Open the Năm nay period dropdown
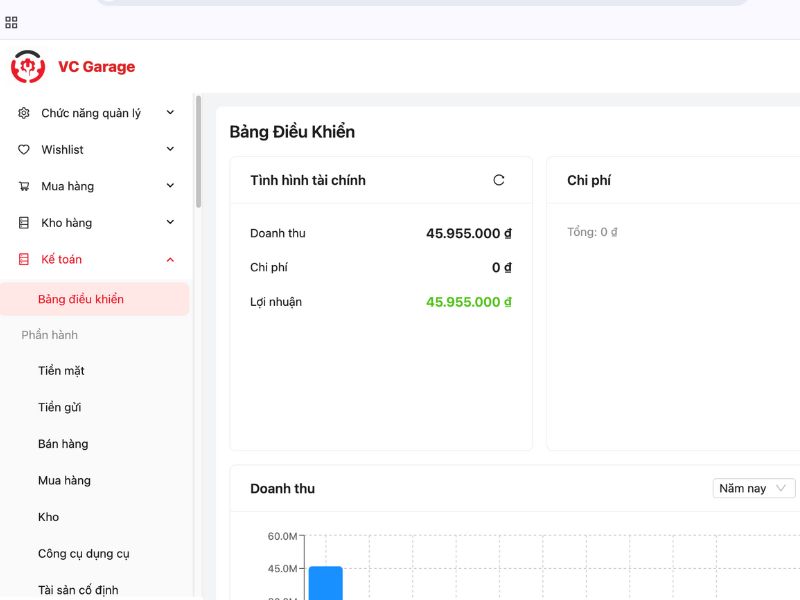 pos(754,488)
